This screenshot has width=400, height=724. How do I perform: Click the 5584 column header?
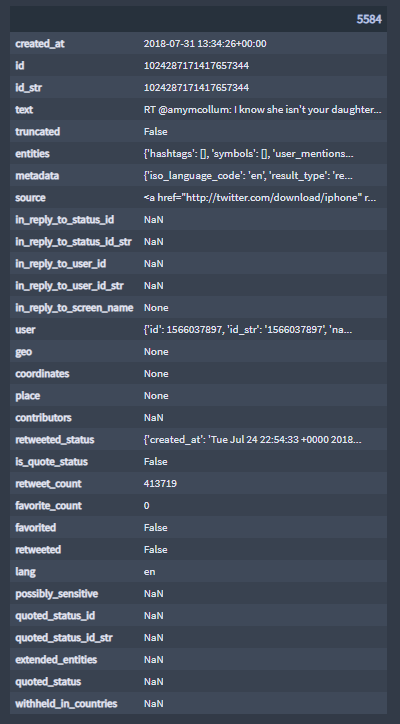tap(369, 19)
